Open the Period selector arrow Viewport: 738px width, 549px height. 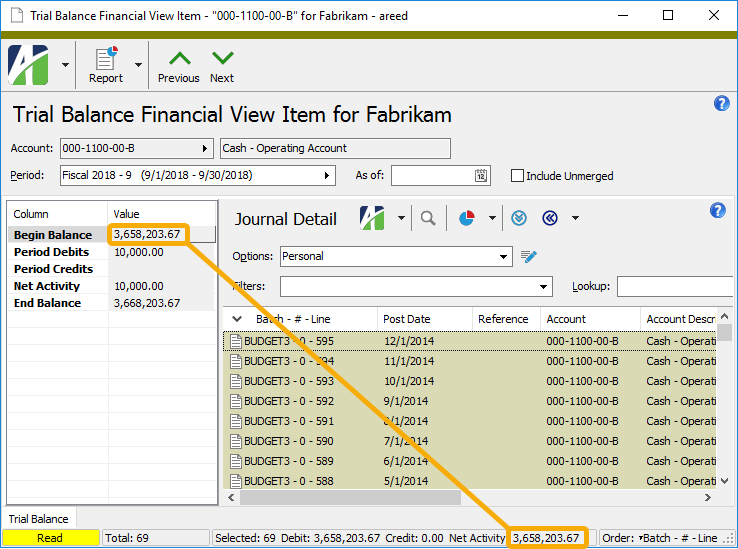pos(327,176)
